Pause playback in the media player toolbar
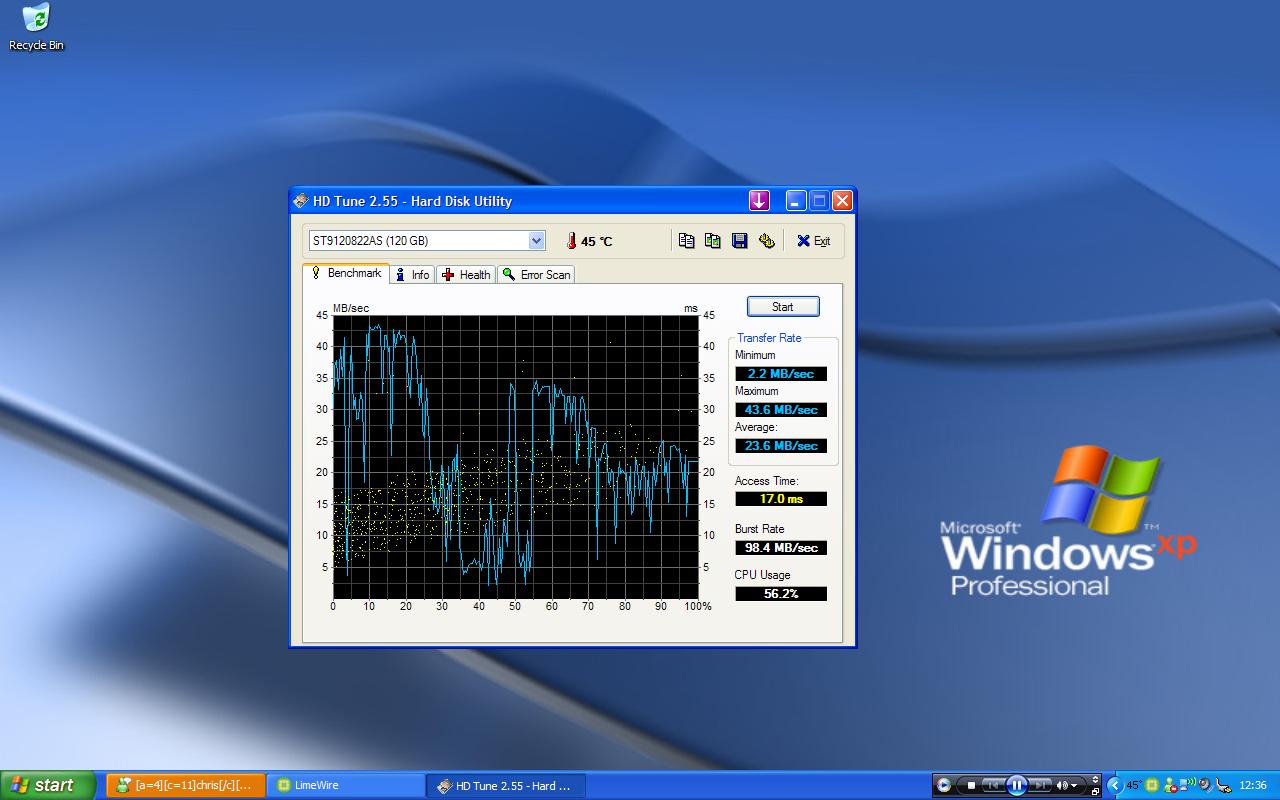 tap(1017, 785)
